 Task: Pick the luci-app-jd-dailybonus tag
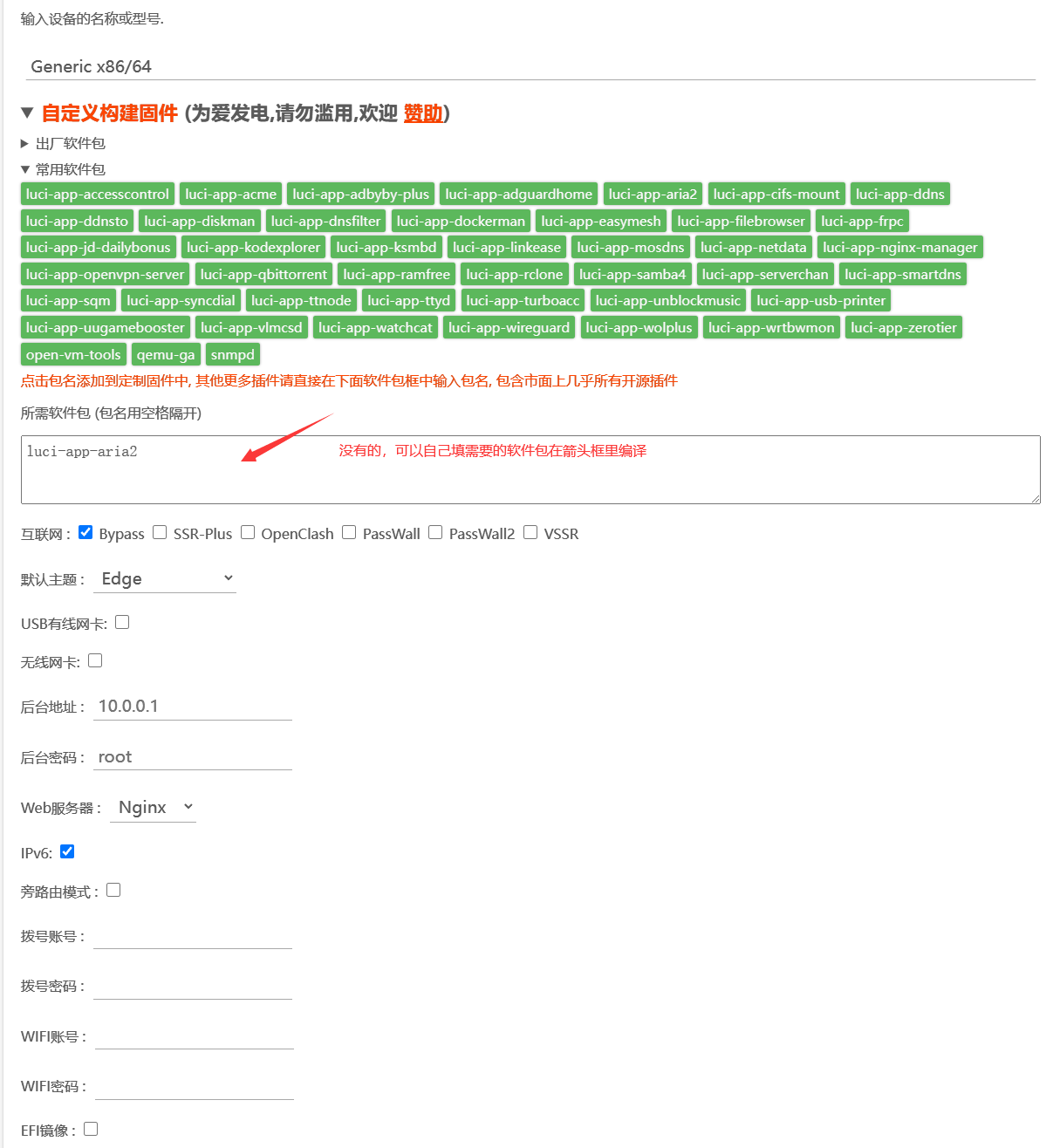[99, 247]
